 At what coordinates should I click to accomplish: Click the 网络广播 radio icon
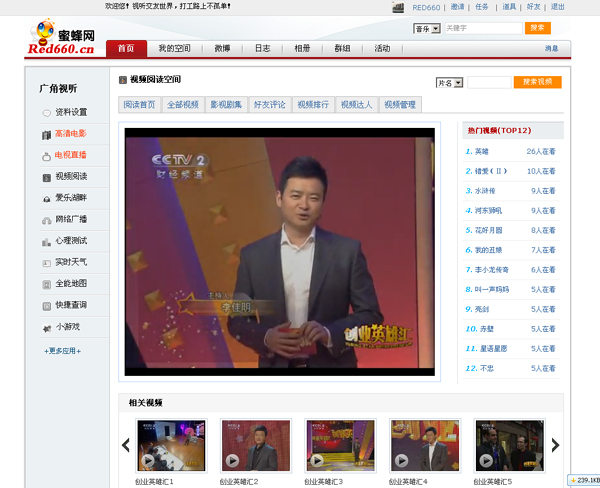(46, 220)
